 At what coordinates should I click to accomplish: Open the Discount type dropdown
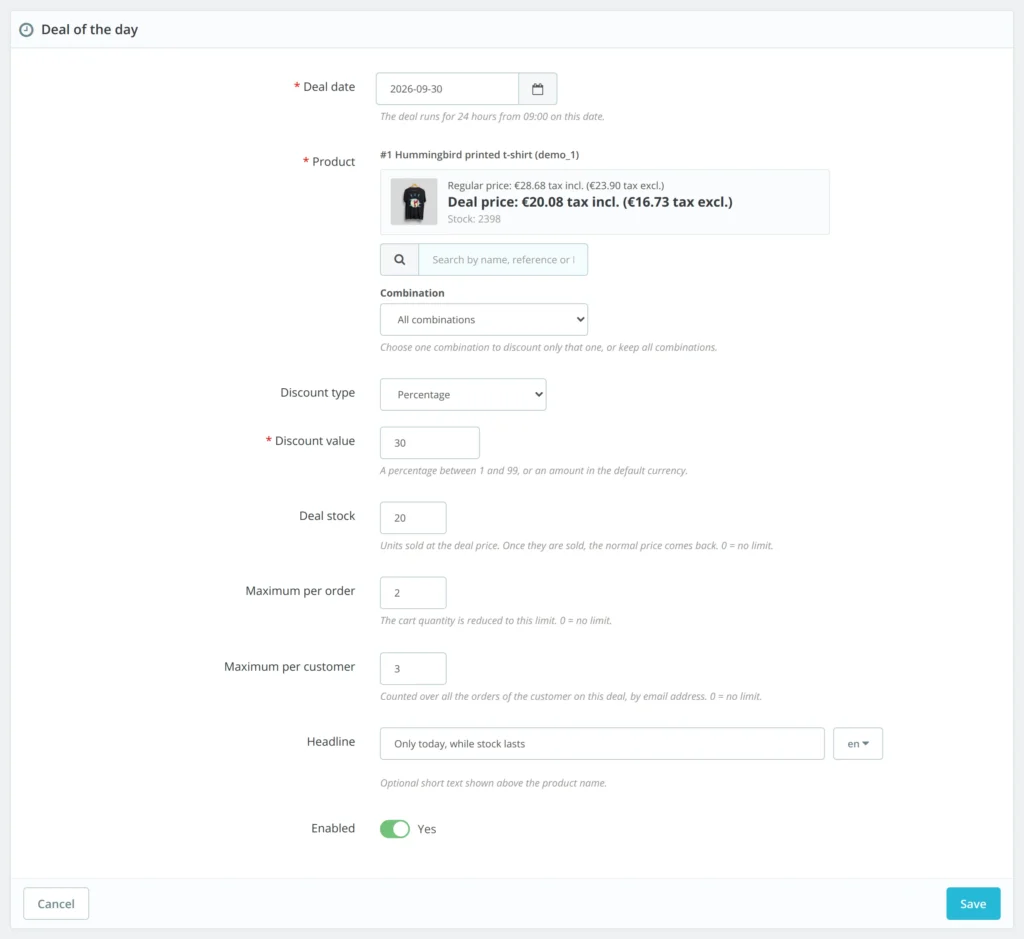coord(463,394)
